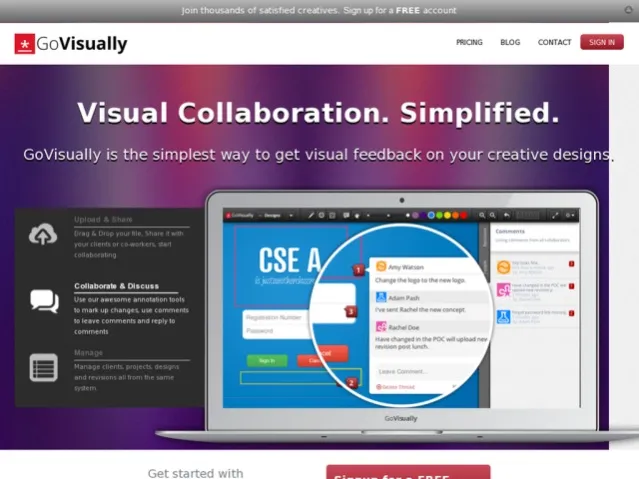Select the Collaborate & Discuss tab
This screenshot has width=639, height=479.
[117, 286]
